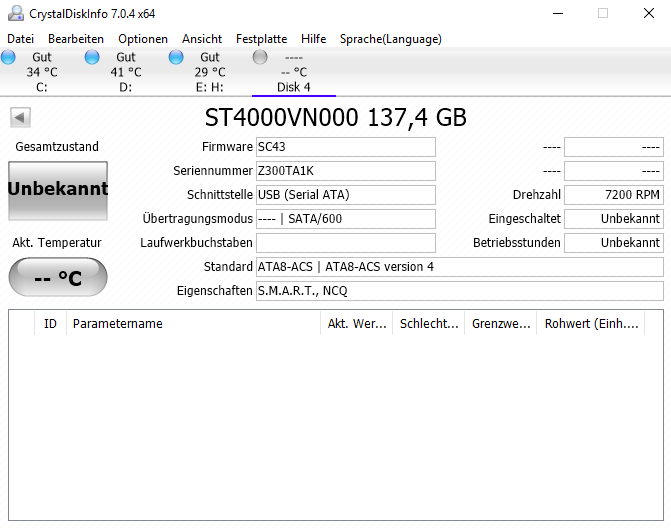Click the Eigenschaften field S.M.A.R.T., NCQ
The width and height of the screenshot is (671, 528).
460,291
